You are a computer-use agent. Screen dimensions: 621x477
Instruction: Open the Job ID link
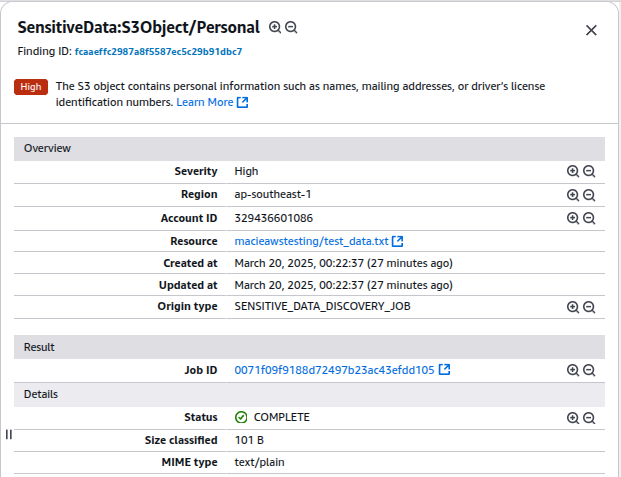point(334,370)
